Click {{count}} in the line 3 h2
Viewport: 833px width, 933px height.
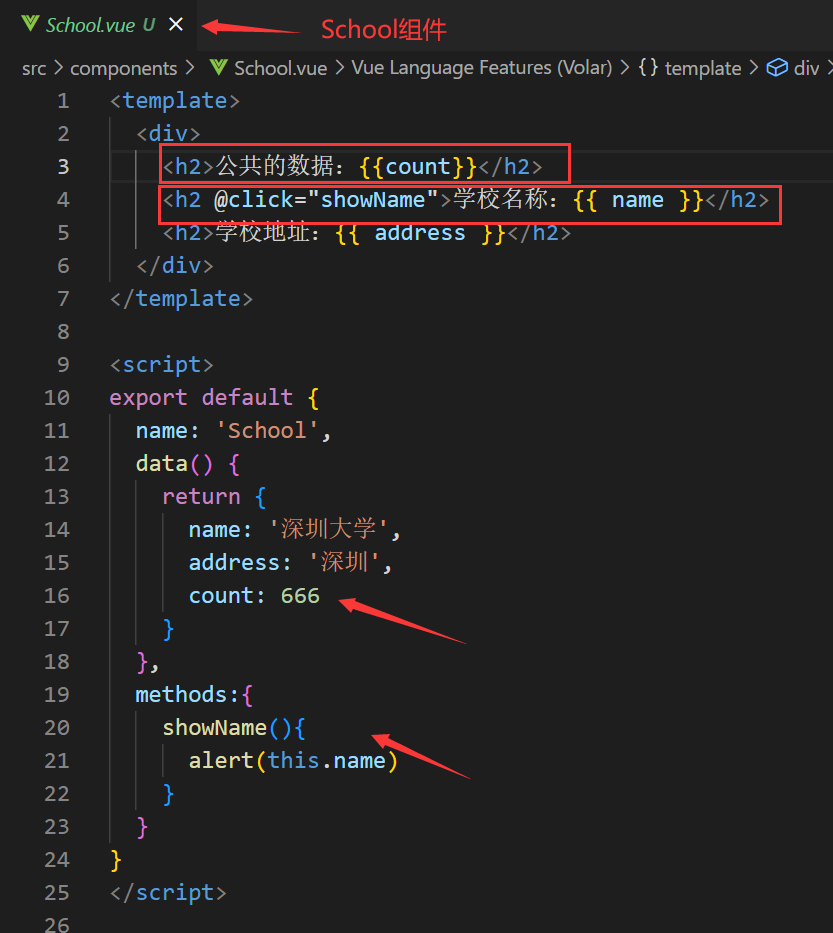(x=418, y=167)
